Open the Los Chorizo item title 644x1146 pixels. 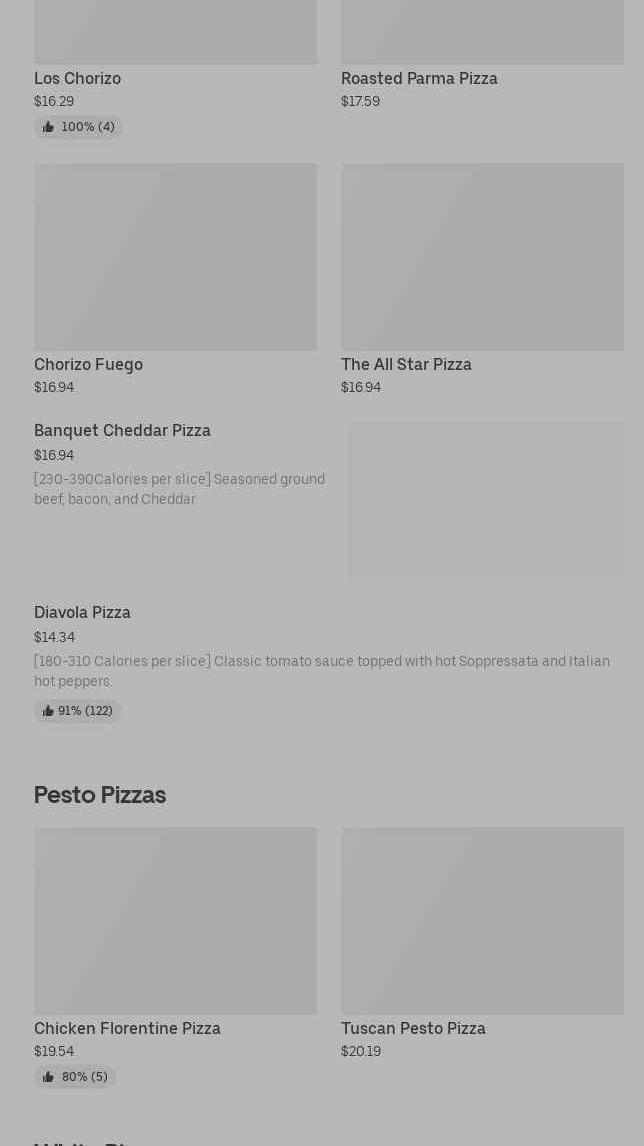(77, 79)
